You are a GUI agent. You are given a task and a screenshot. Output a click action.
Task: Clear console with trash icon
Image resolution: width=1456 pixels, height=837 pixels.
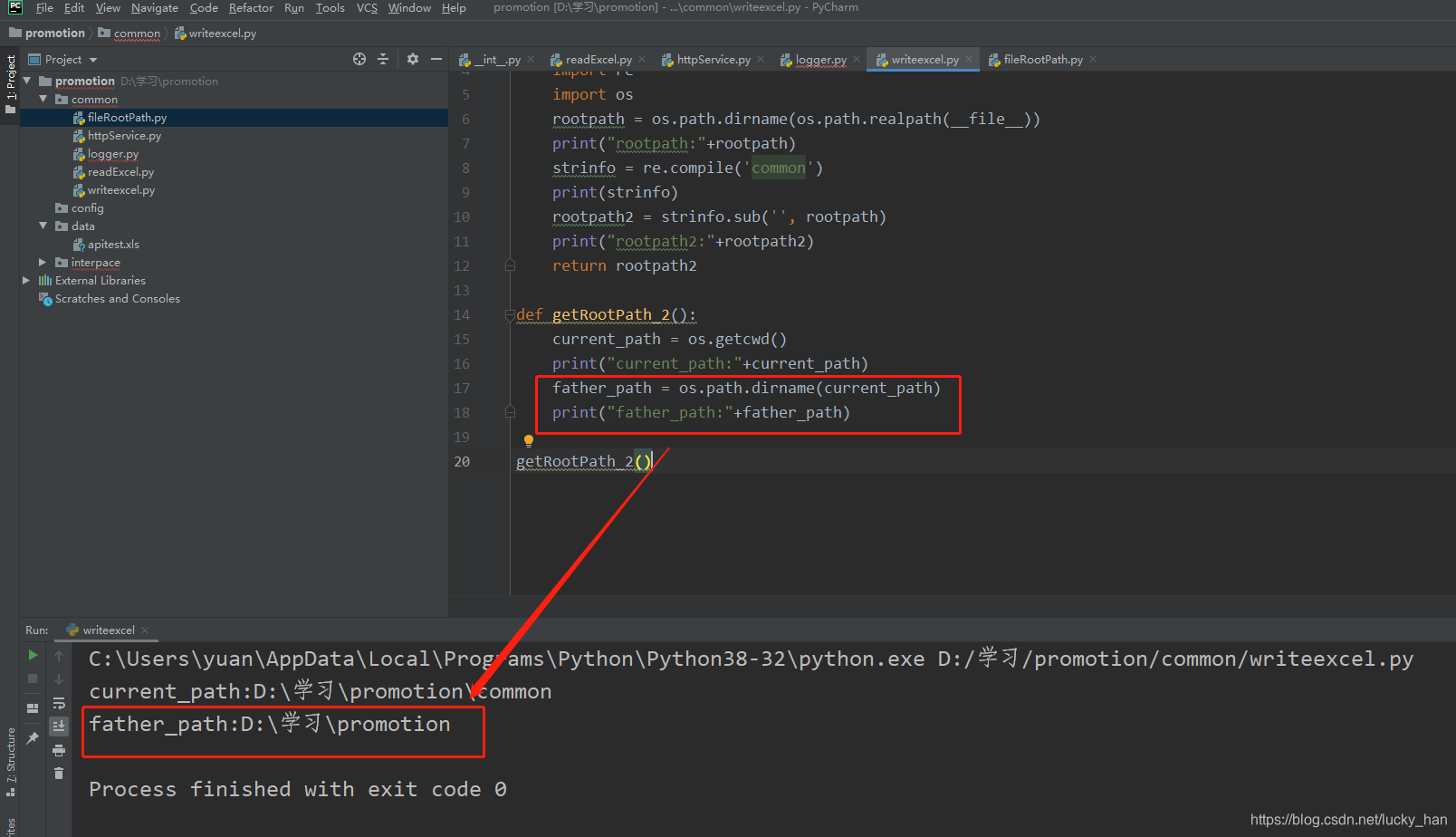pyautogui.click(x=59, y=773)
